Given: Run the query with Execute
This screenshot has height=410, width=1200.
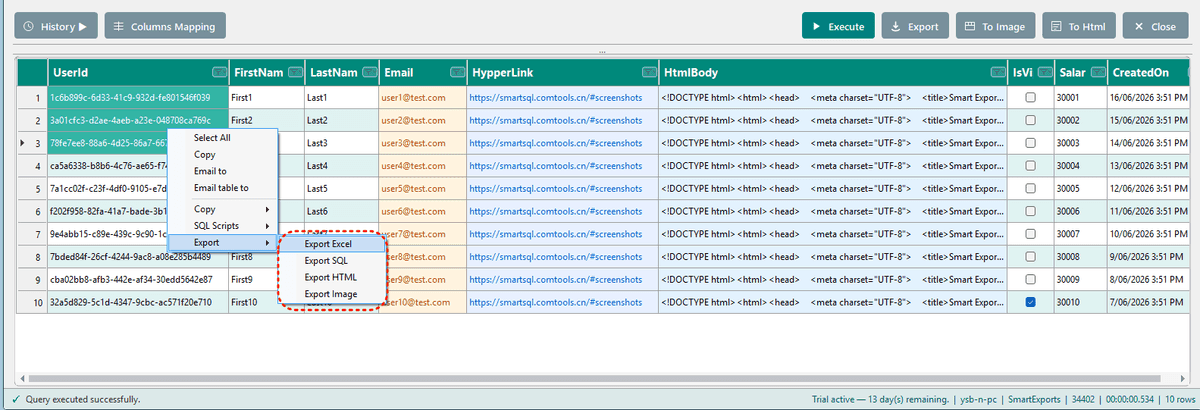Looking at the screenshot, I should (838, 26).
